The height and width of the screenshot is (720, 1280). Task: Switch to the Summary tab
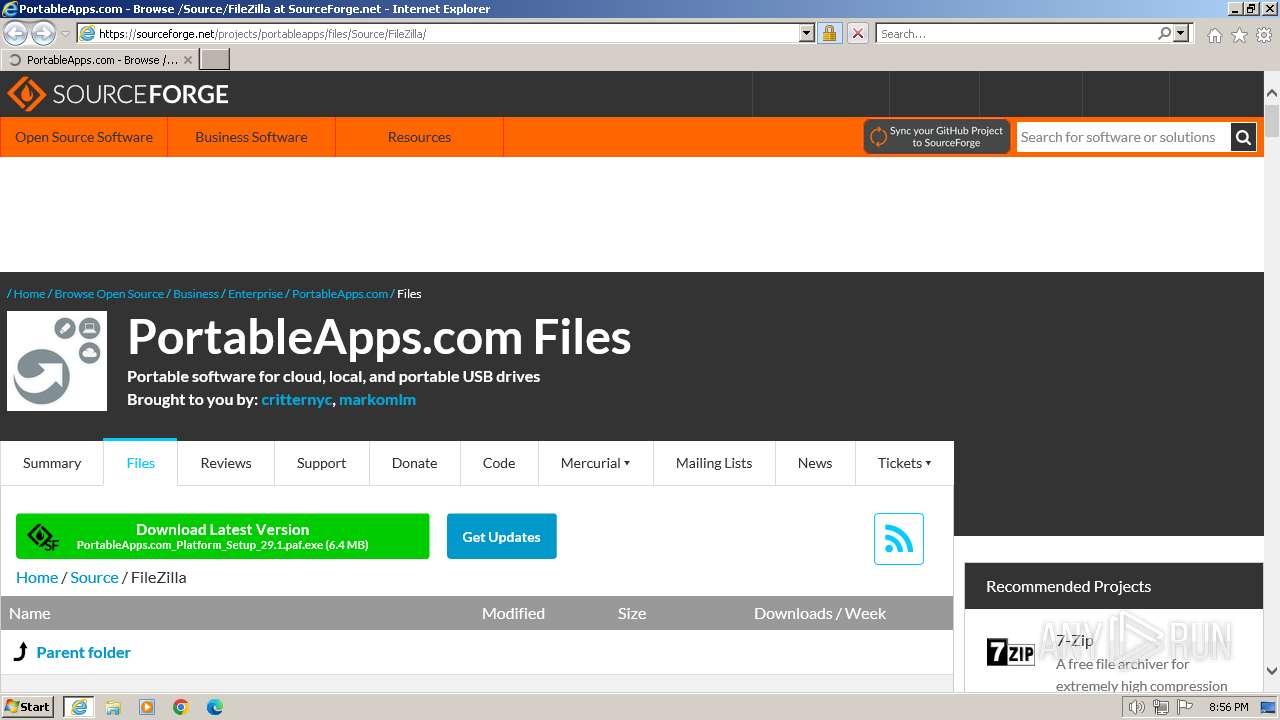tap(52, 463)
